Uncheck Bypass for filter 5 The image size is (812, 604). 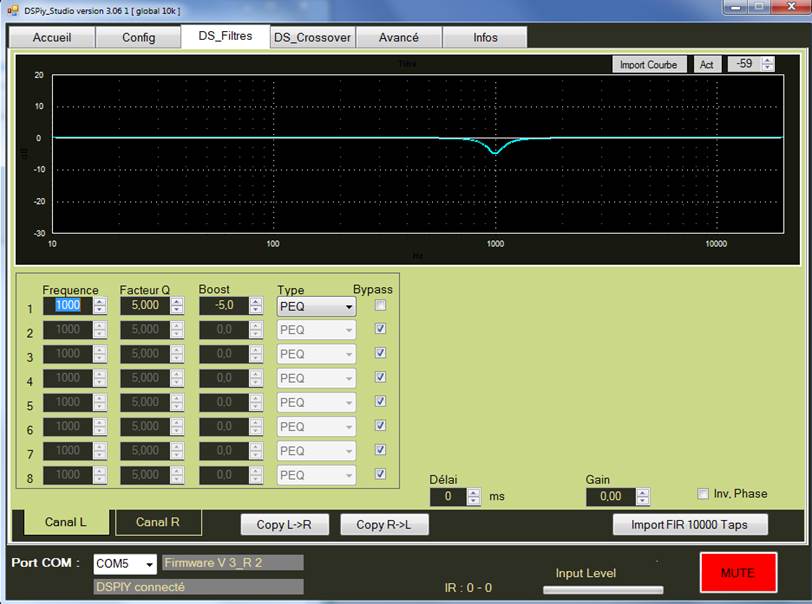380,401
